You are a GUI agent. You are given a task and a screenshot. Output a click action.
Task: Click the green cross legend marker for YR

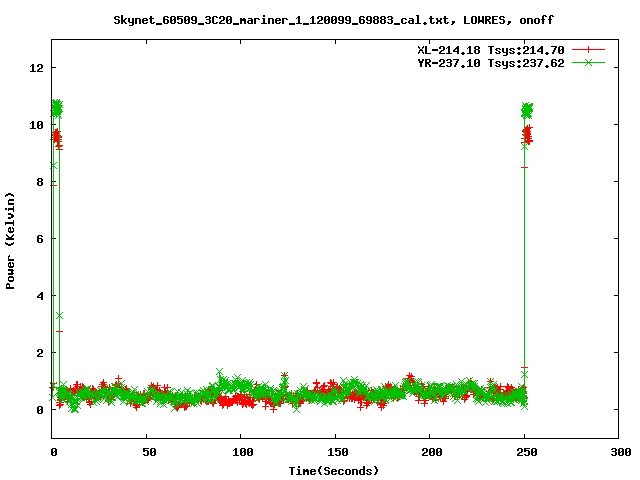pyautogui.click(x=588, y=62)
